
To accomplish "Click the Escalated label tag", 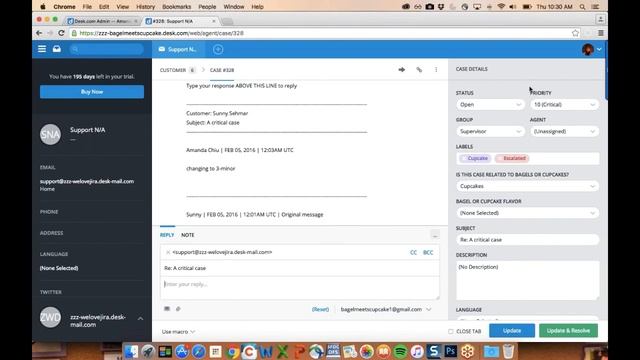I will tap(512, 158).
